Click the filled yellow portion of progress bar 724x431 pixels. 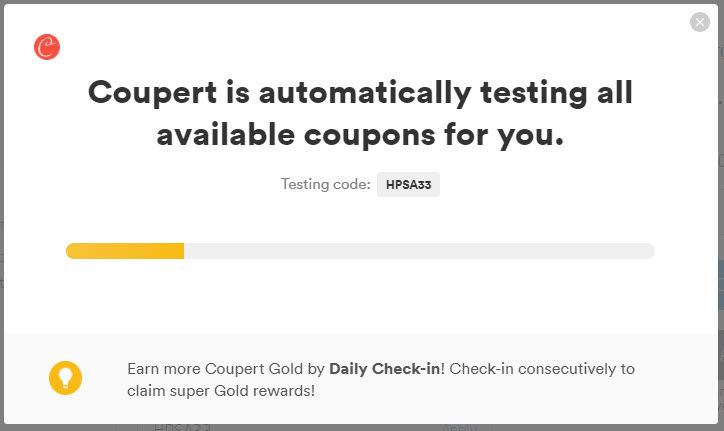(x=125, y=251)
